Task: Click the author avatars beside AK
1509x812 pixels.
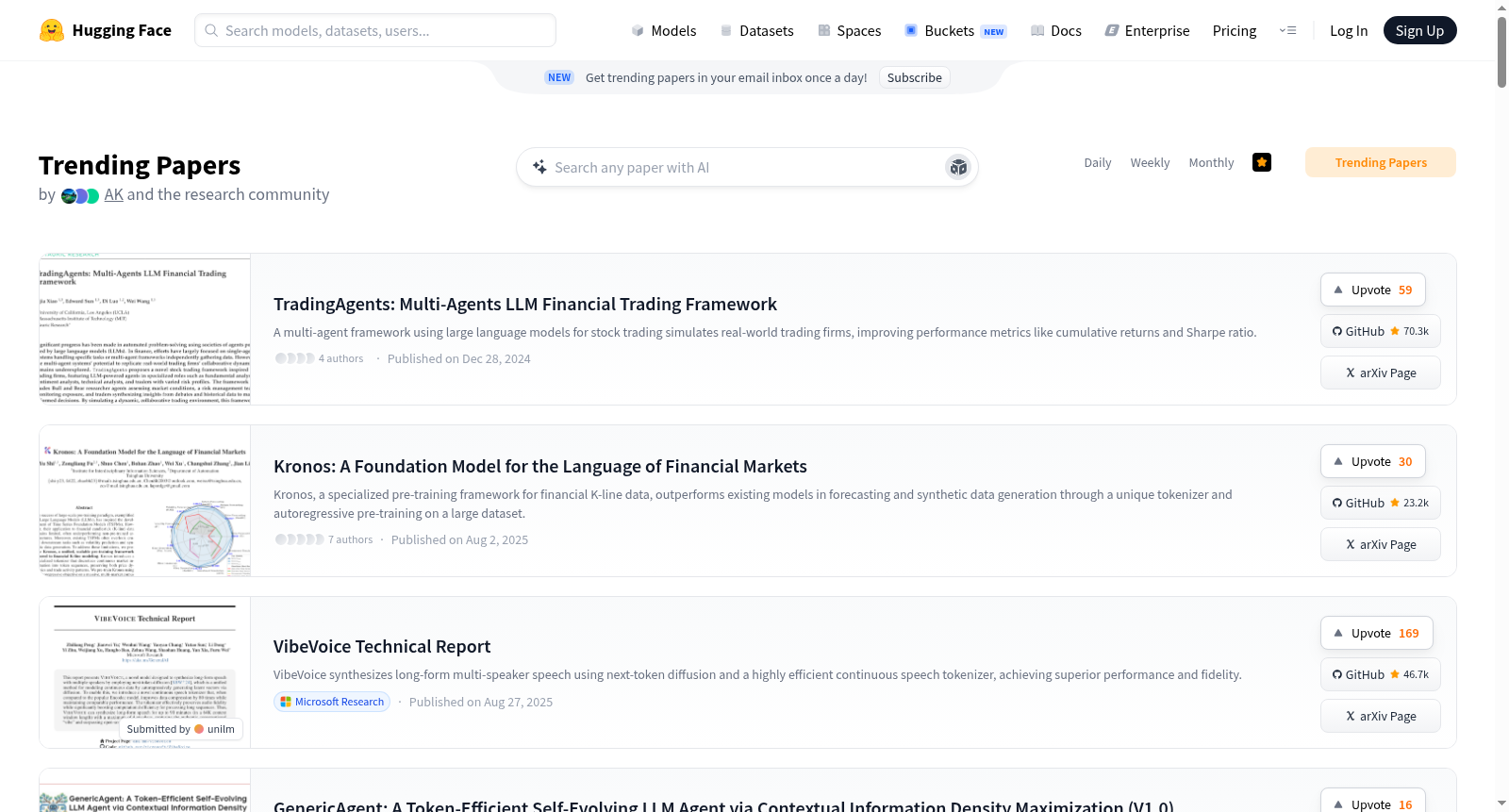Action: tap(80, 195)
